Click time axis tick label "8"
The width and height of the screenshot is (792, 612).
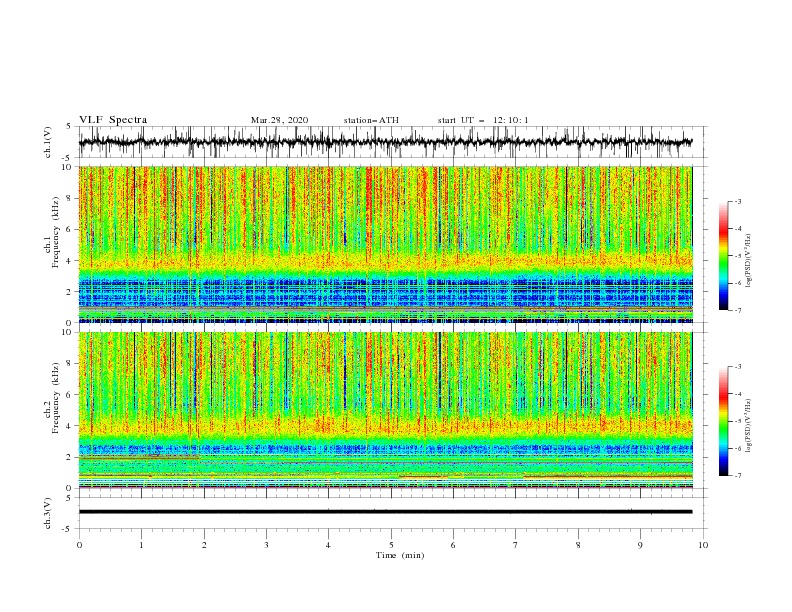tap(578, 545)
